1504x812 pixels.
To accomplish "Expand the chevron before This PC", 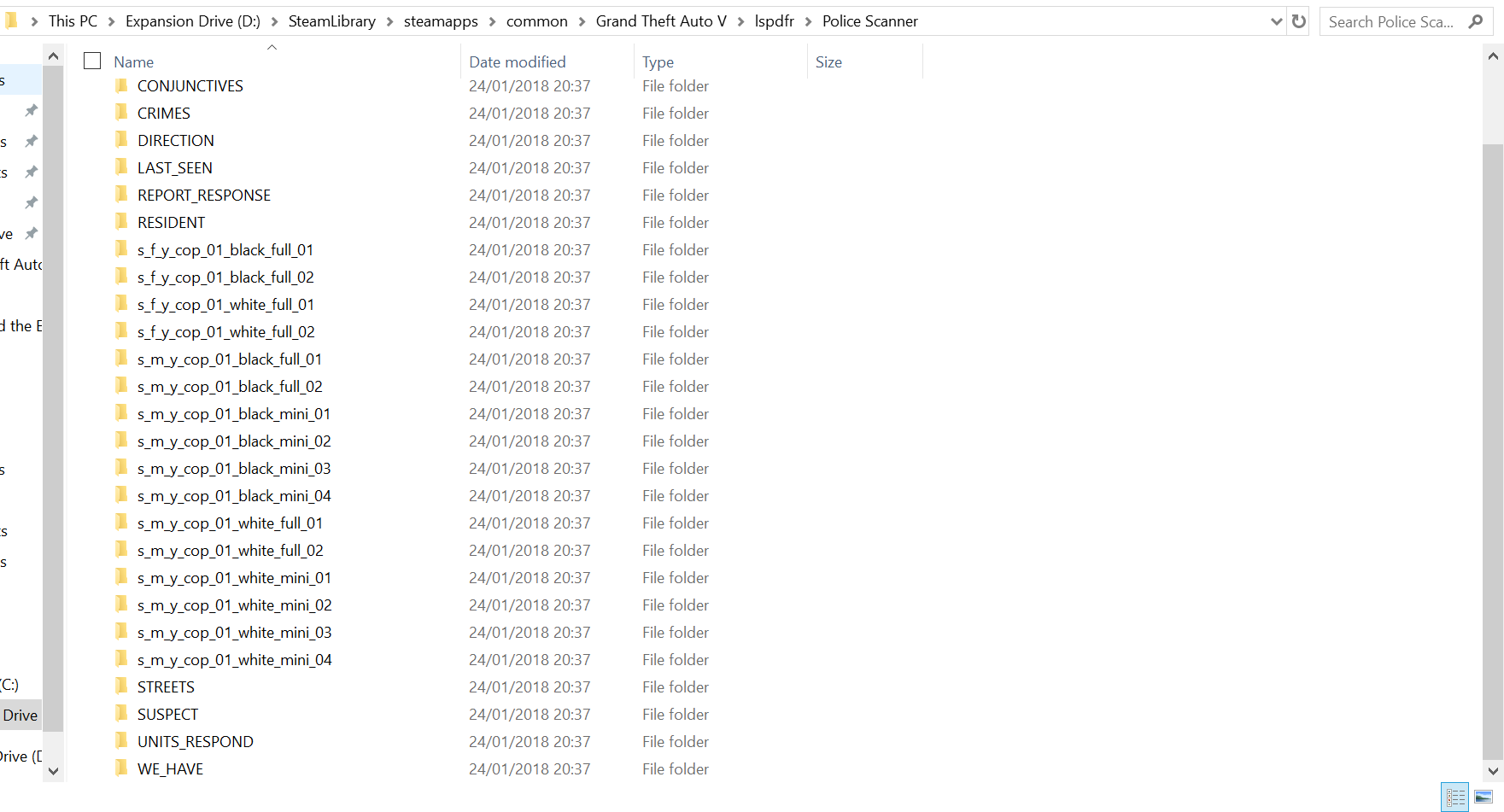I will point(34,21).
